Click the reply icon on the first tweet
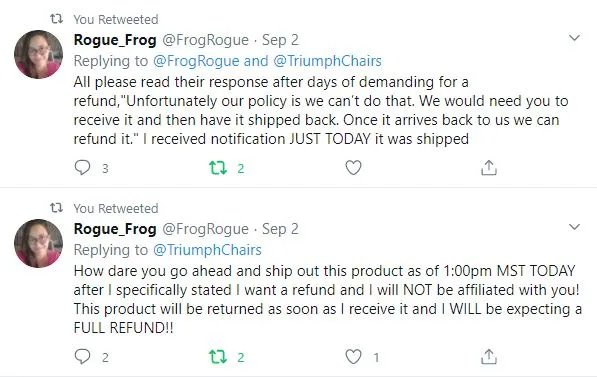This screenshot has height=377, width=597. 82,168
